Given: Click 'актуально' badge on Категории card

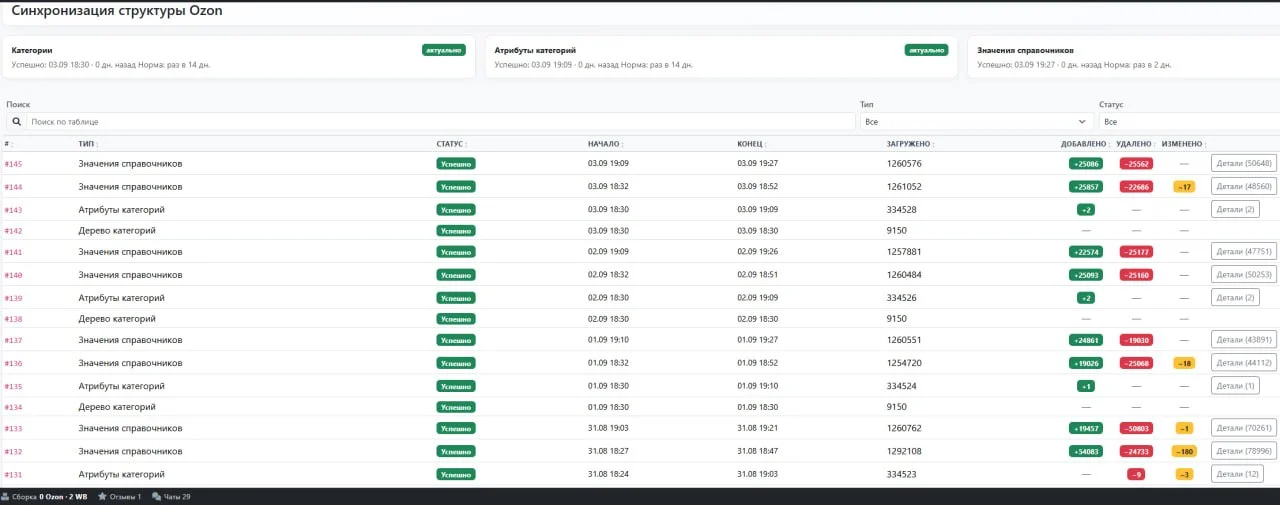Looking at the screenshot, I should pos(443,50).
